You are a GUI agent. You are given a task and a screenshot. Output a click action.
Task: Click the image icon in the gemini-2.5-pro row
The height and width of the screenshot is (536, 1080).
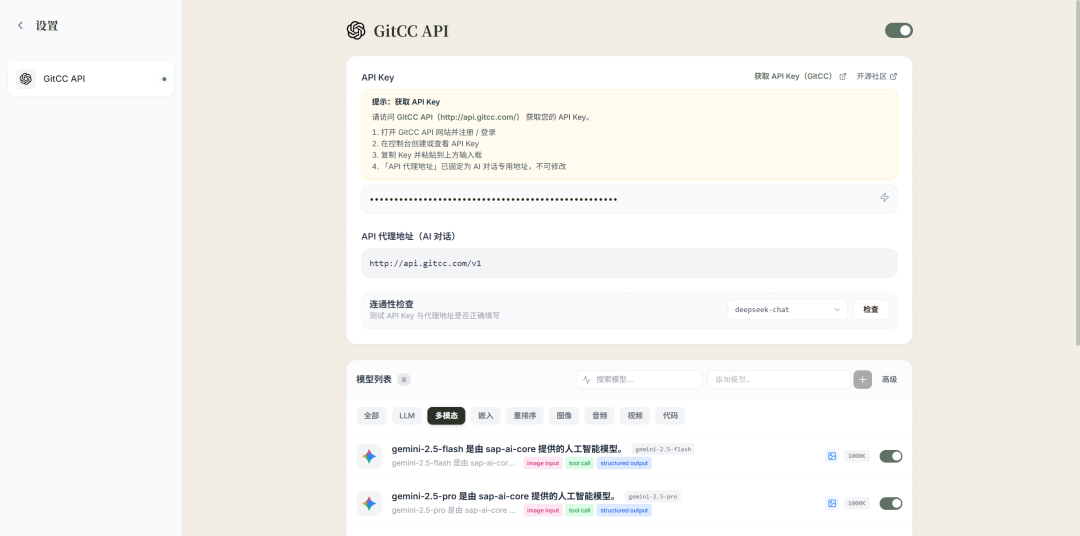pyautogui.click(x=832, y=504)
